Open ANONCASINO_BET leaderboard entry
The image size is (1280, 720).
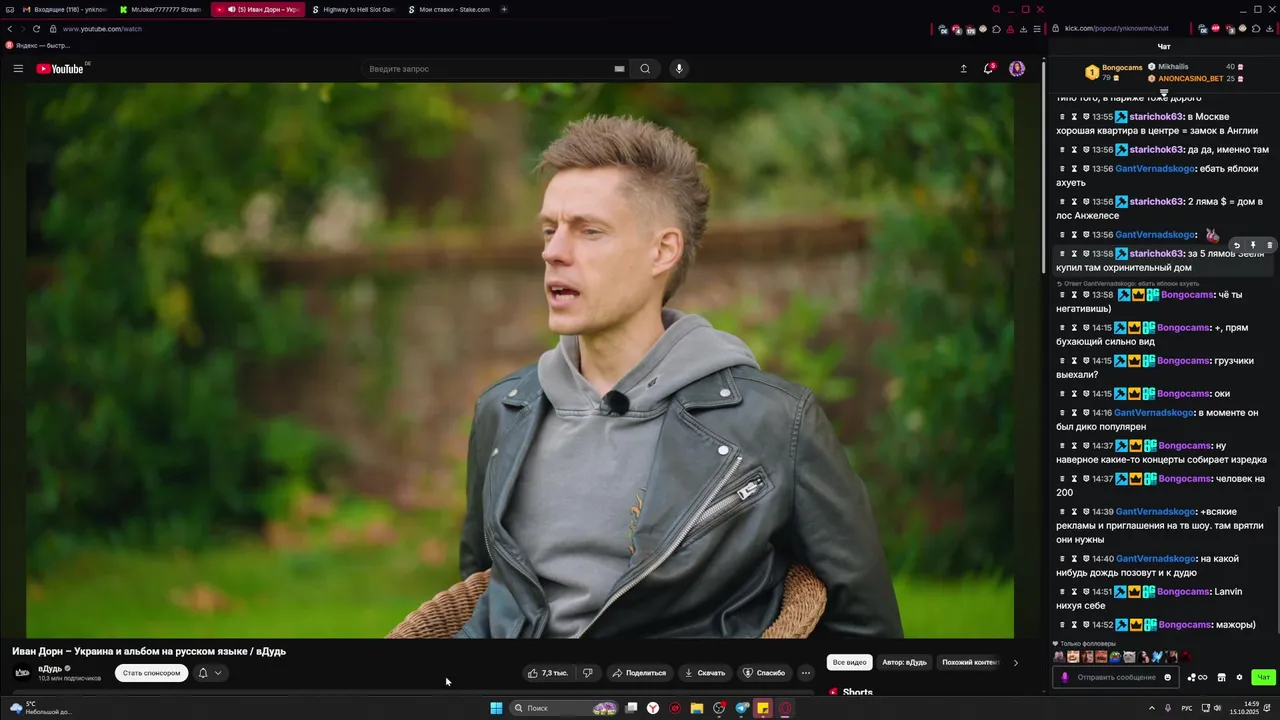pos(1196,78)
